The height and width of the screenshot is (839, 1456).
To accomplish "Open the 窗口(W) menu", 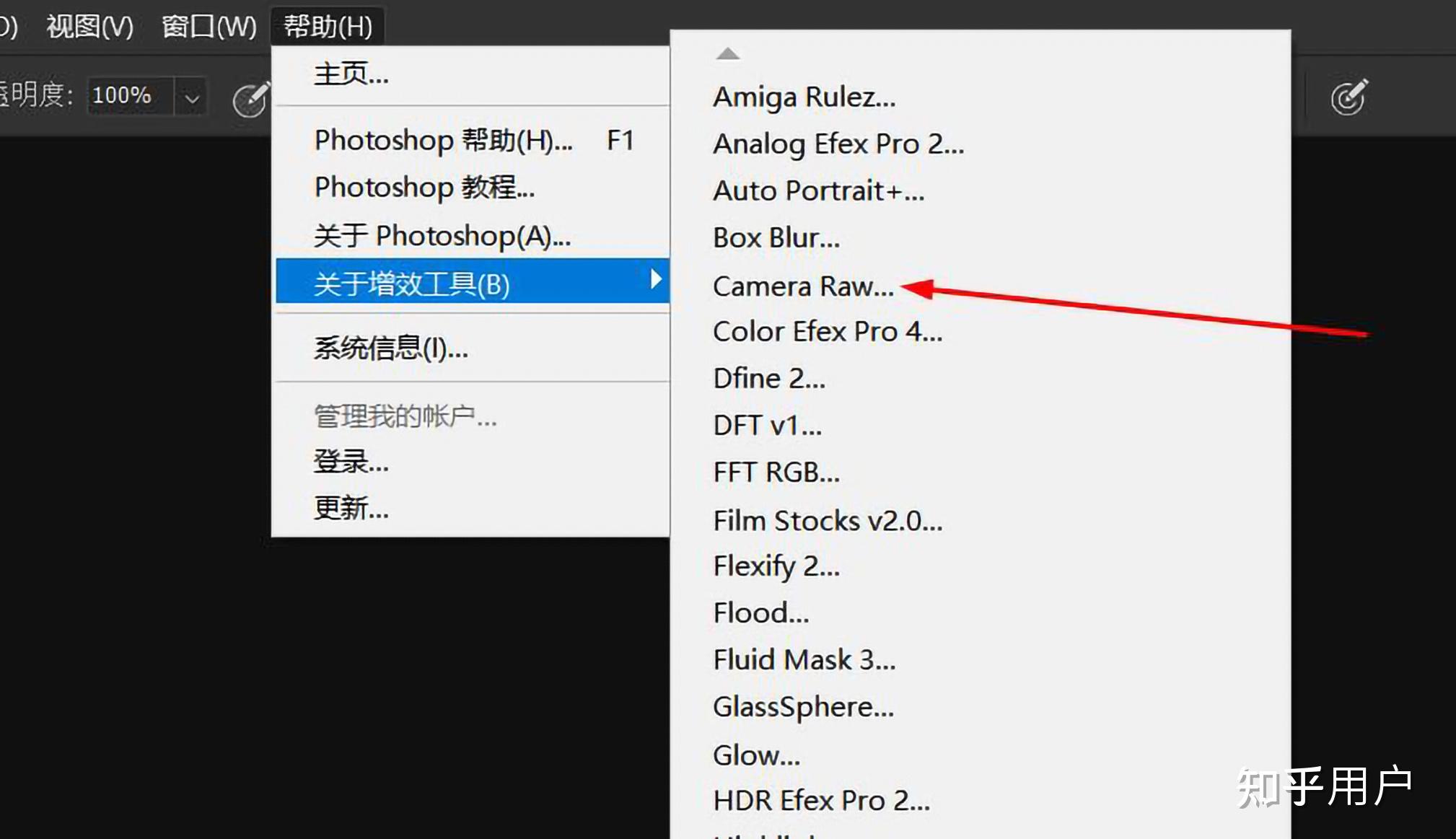I will point(209,27).
